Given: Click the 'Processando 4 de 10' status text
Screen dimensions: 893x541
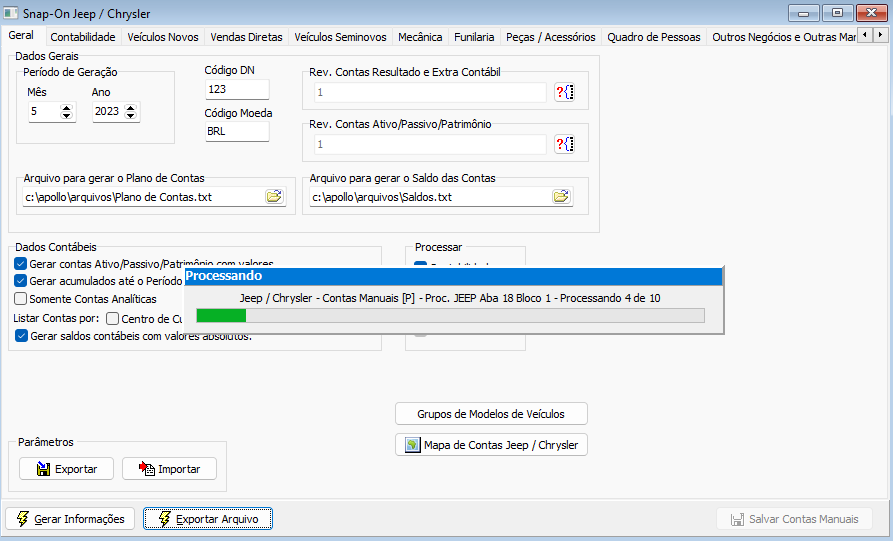Looking at the screenshot, I should pyautogui.click(x=610, y=298).
